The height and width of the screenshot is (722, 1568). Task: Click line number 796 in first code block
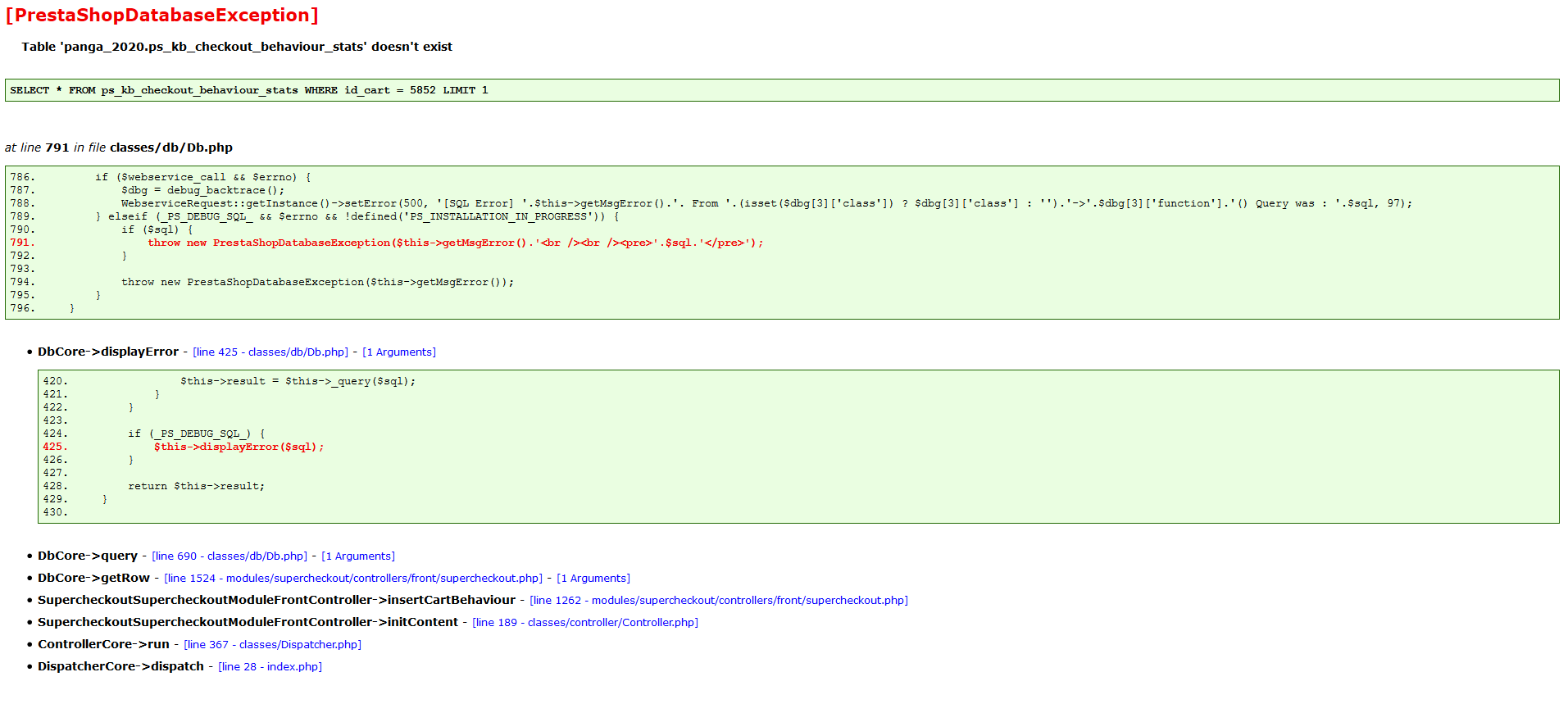click(x=22, y=308)
